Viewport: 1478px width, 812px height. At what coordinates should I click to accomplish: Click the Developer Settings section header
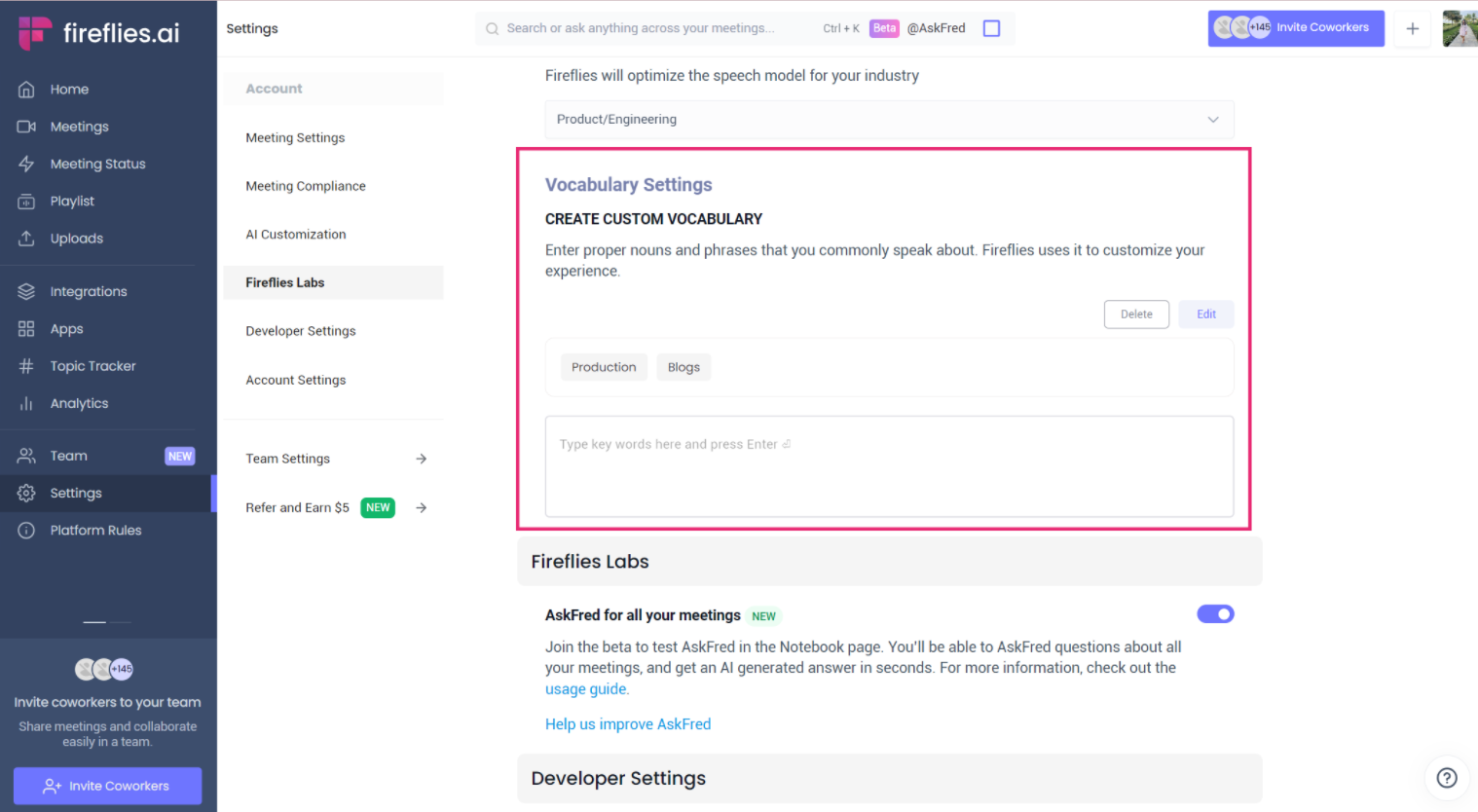(889, 778)
